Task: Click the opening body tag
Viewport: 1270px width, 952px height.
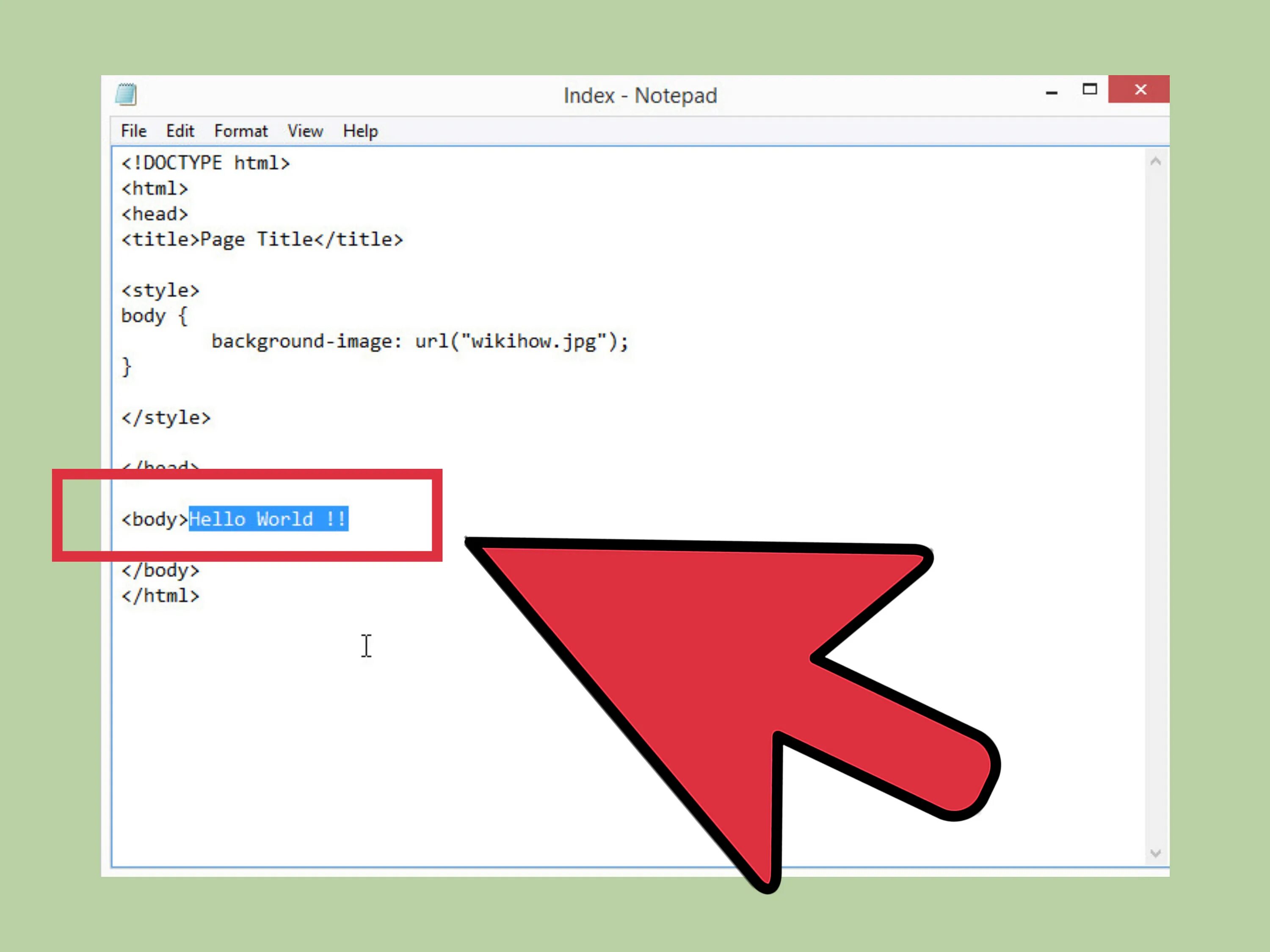Action: point(154,519)
